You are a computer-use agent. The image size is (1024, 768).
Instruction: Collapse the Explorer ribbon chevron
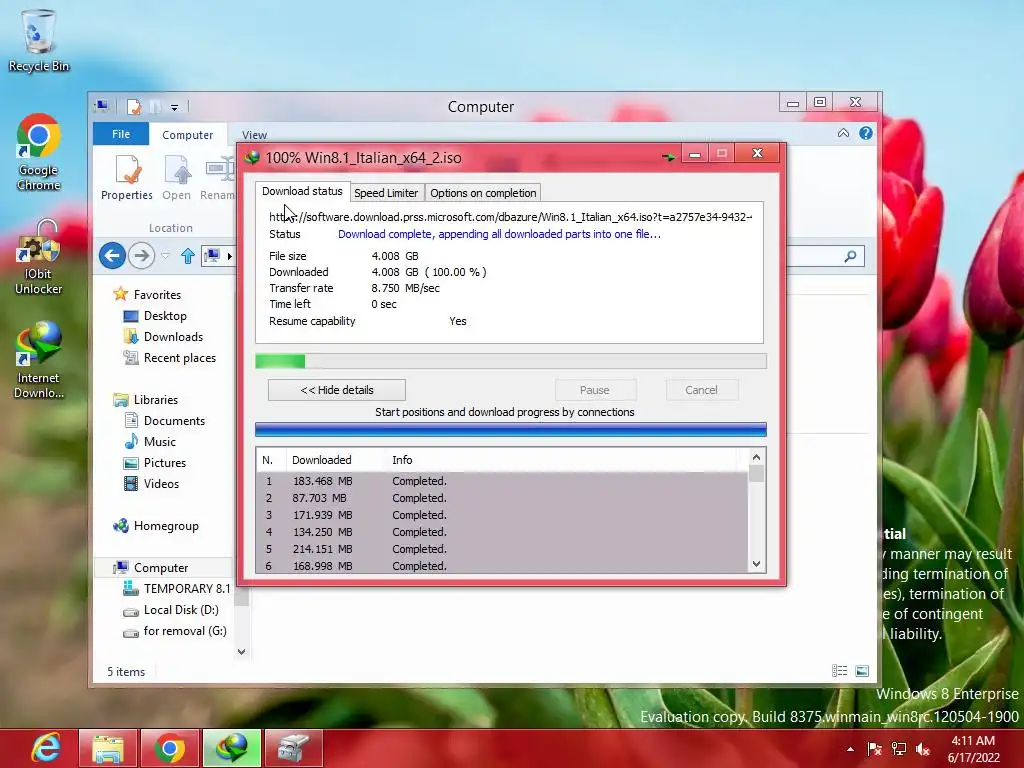(843, 133)
